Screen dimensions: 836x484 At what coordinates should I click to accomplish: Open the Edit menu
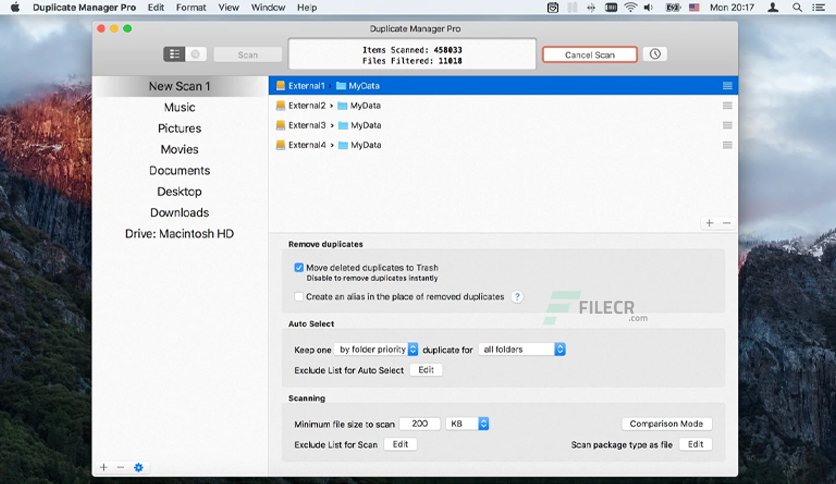coord(156,7)
